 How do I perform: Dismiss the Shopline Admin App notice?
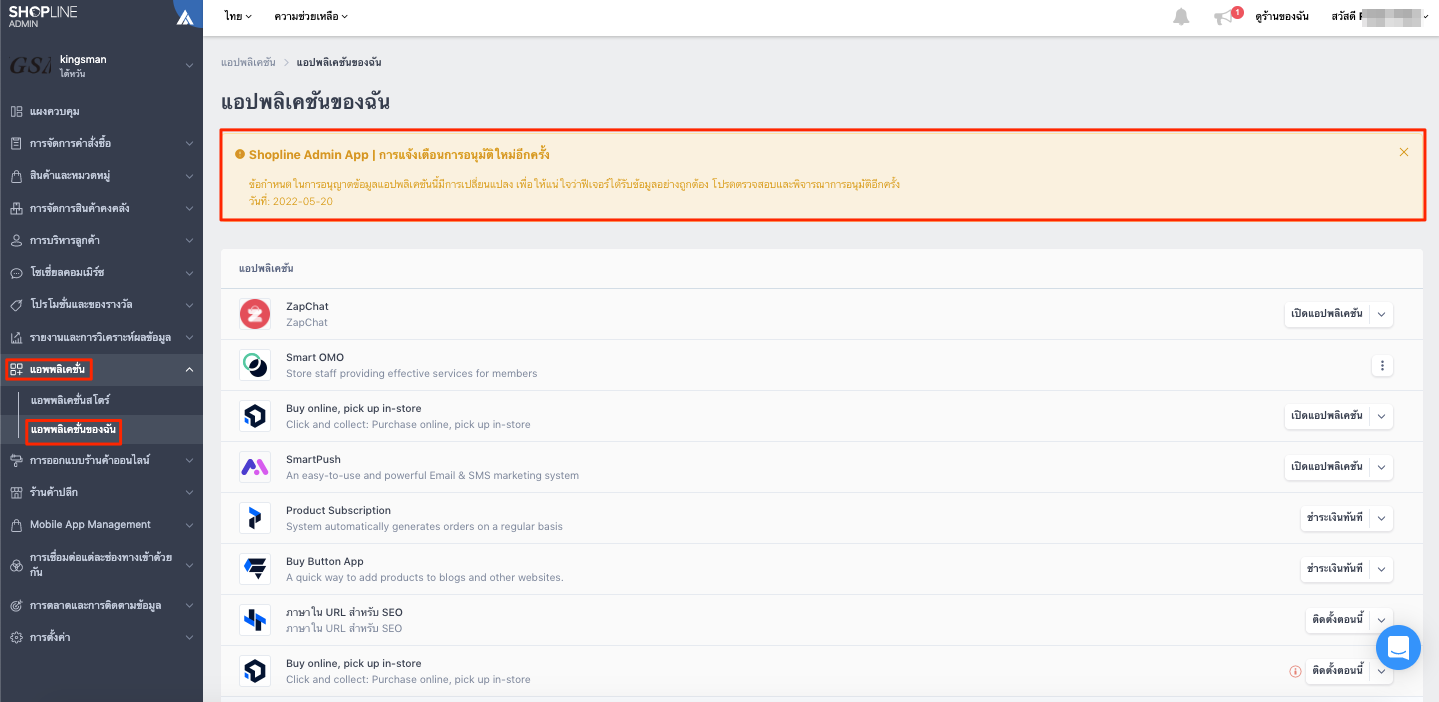point(1404,152)
